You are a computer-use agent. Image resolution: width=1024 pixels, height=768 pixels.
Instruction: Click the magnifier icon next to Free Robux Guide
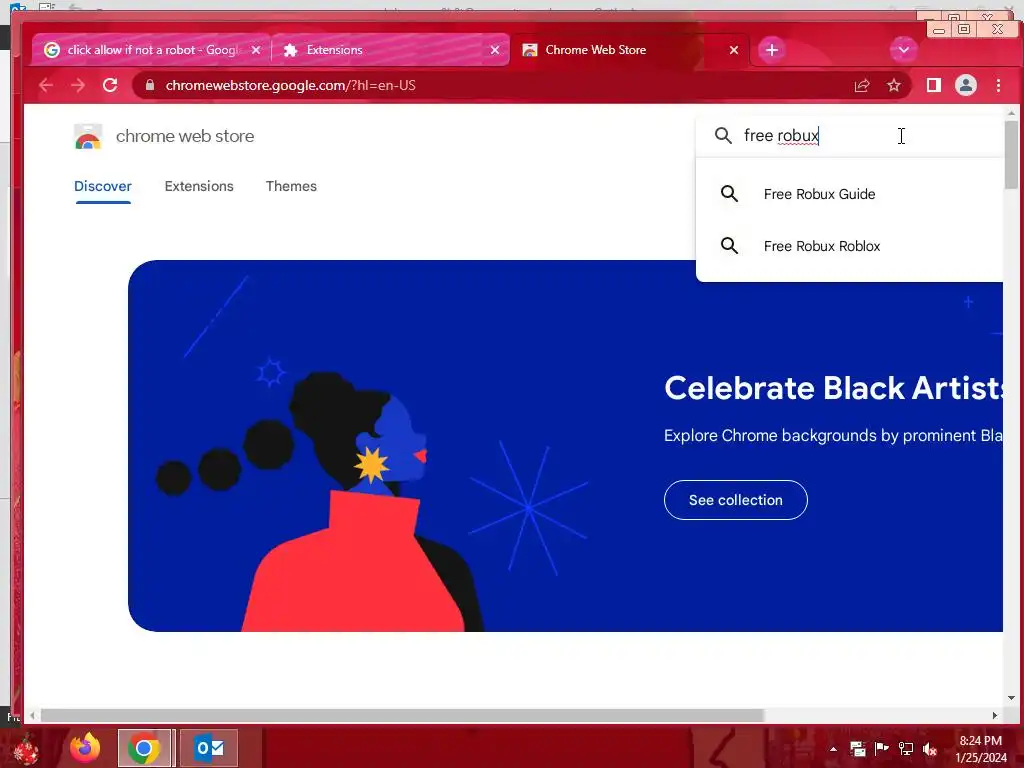(x=729, y=194)
